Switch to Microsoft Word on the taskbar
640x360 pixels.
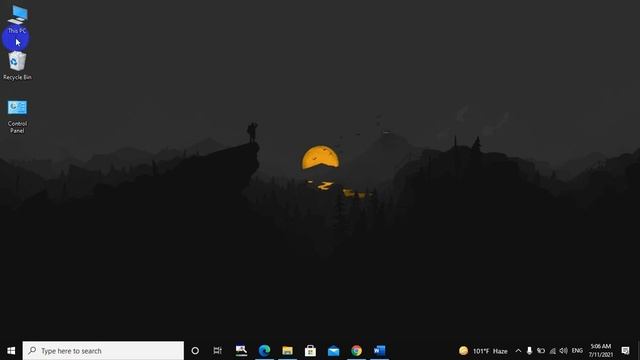click(379, 351)
